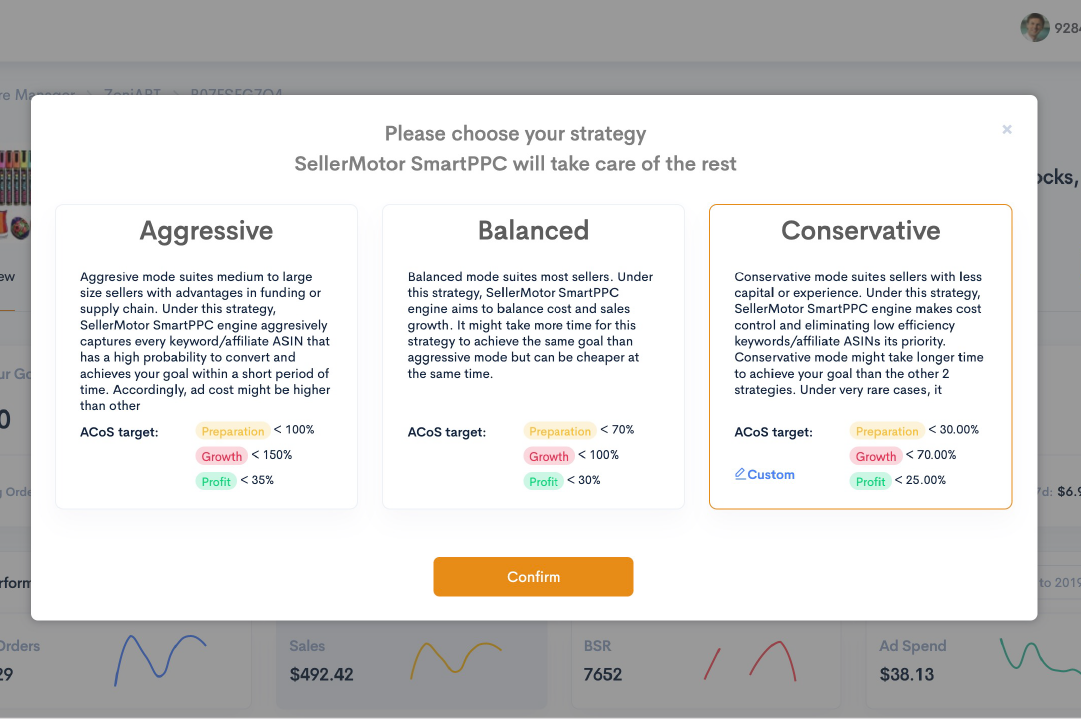Click the orange Confirm button

(533, 577)
